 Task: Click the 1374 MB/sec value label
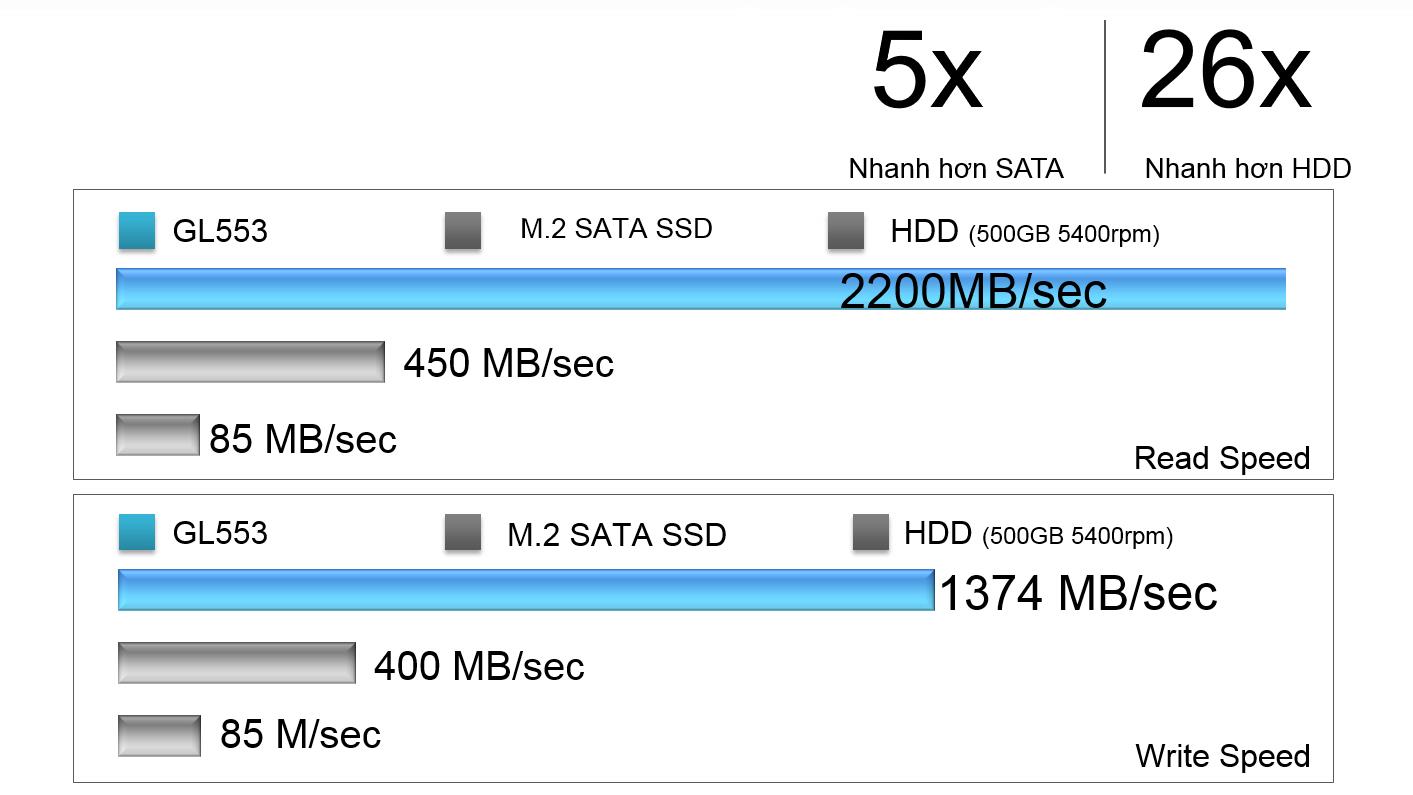(x=1079, y=593)
